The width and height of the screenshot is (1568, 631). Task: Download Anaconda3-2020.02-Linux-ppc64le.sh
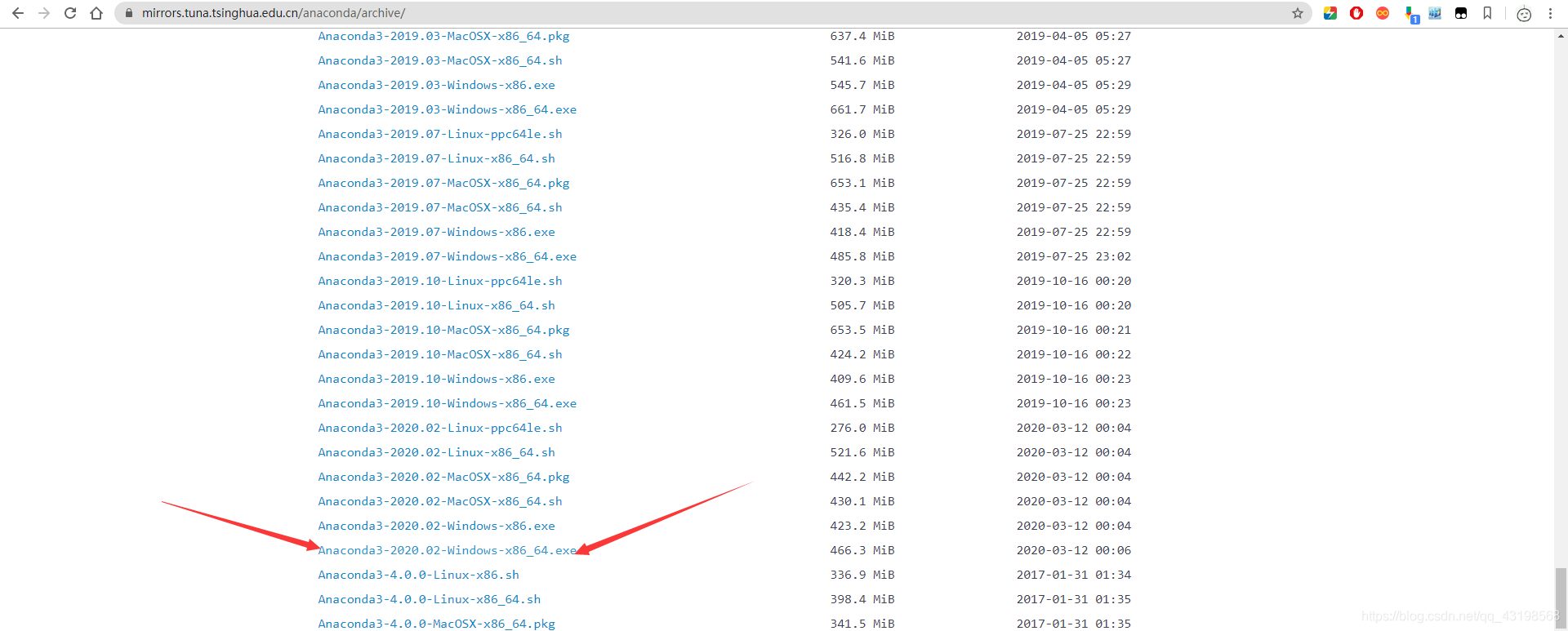coord(440,428)
